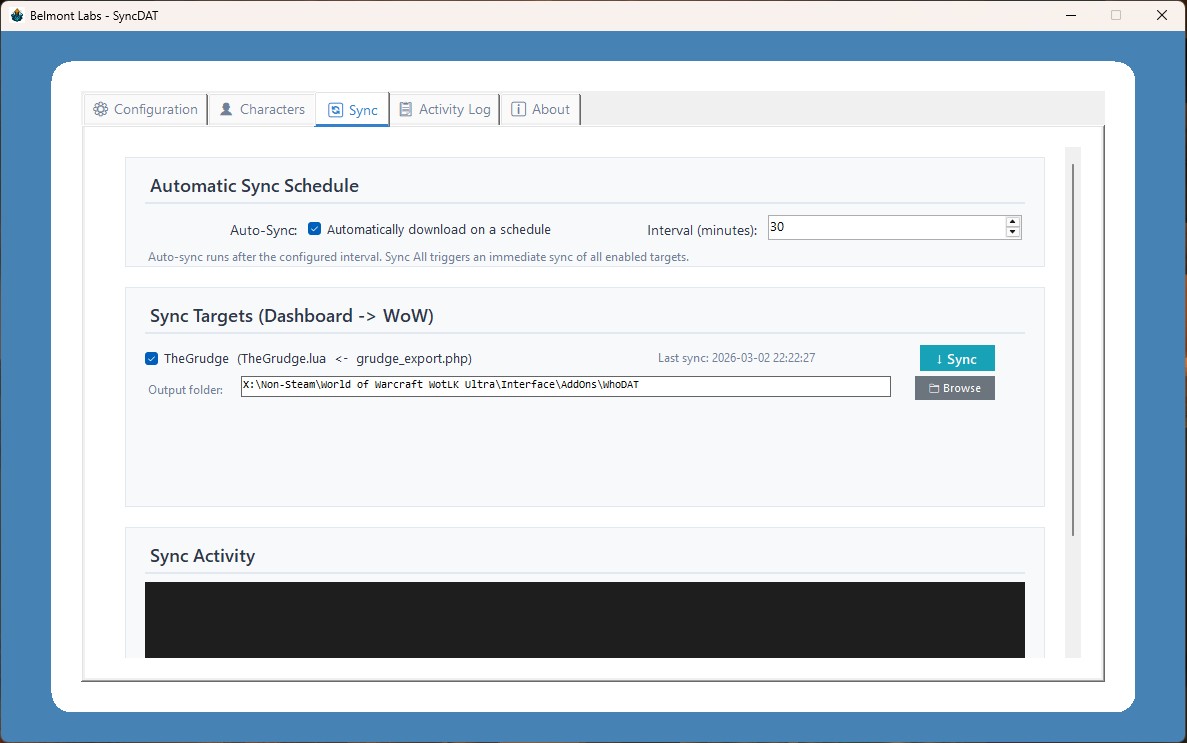The width and height of the screenshot is (1187, 743).
Task: Minimize the SyncDAT window
Action: click(1070, 15)
